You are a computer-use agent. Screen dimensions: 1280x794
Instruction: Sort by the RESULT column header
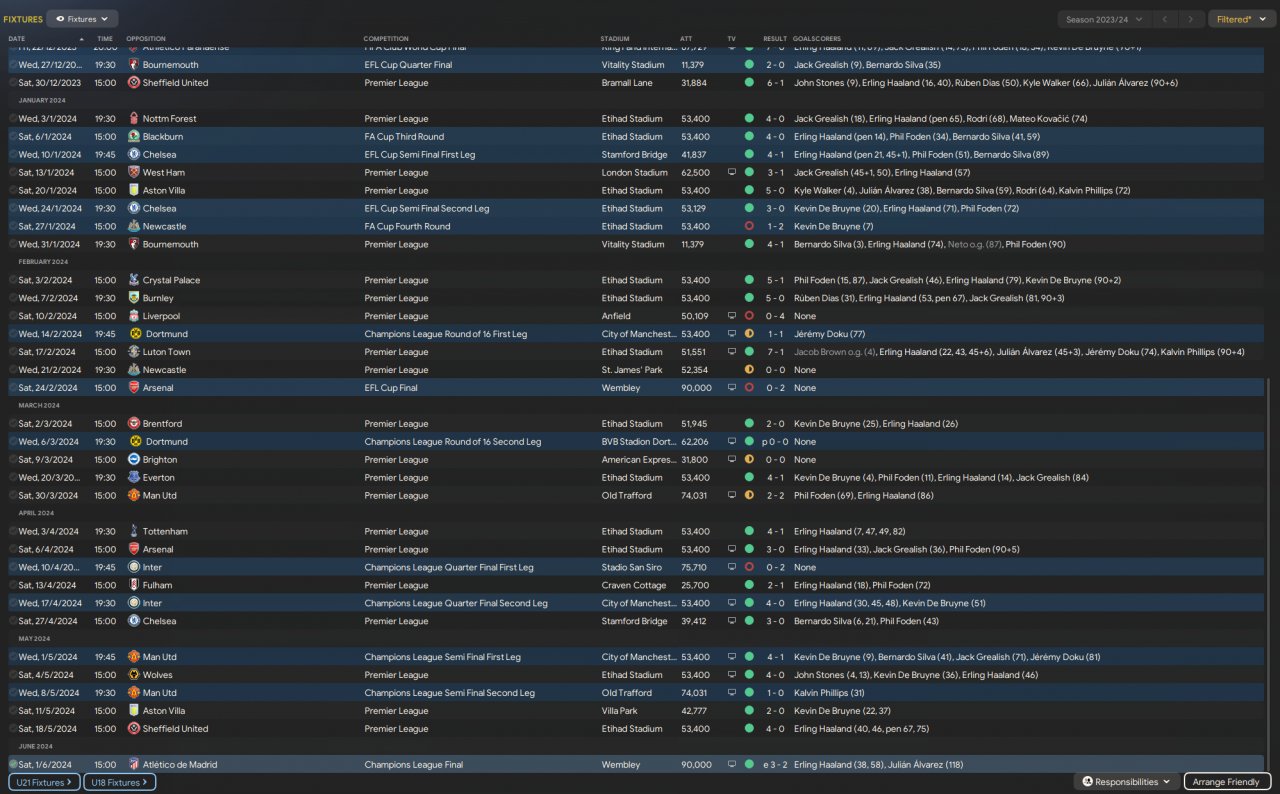coord(775,39)
